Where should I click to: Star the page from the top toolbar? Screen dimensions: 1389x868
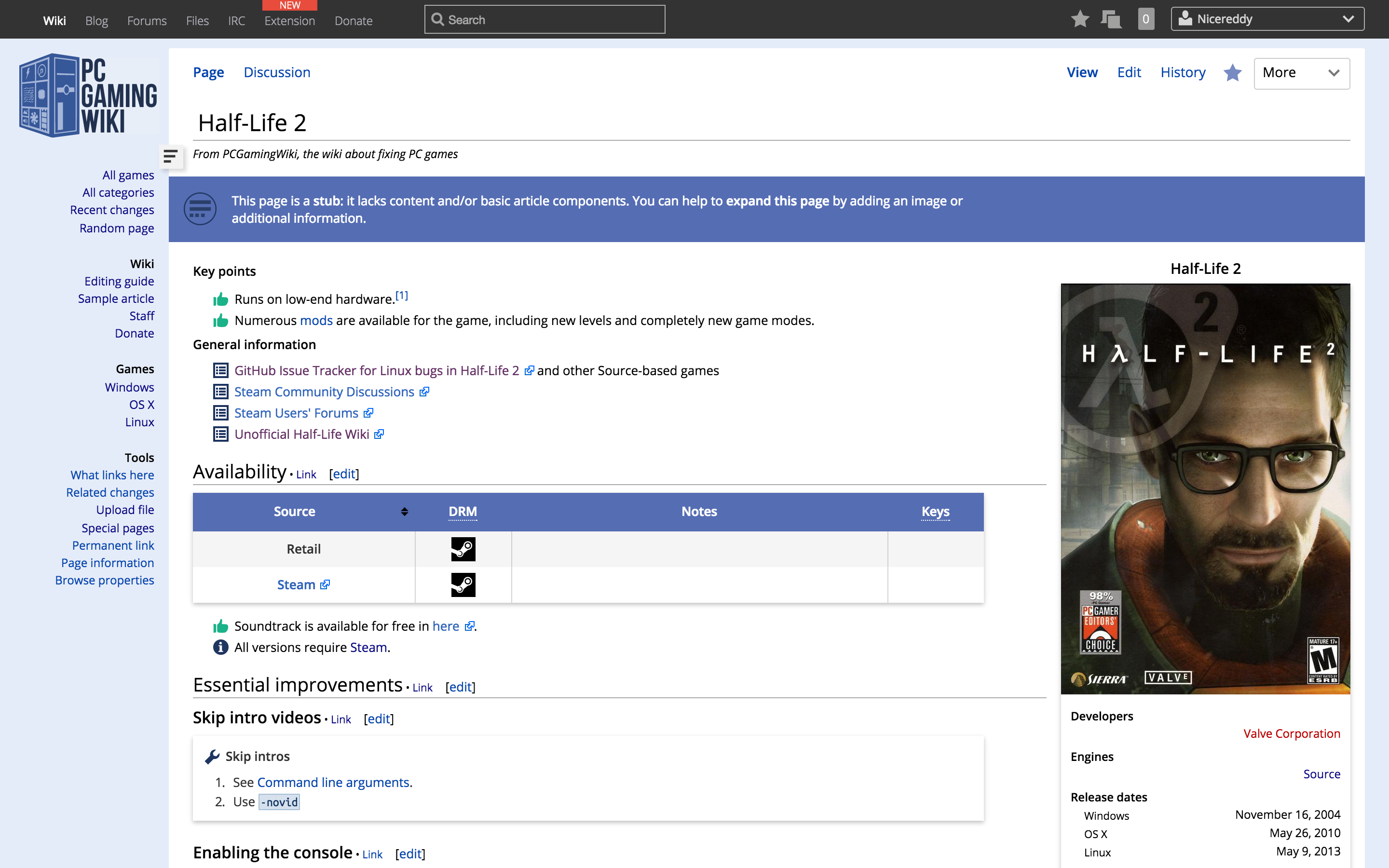pos(1081,18)
